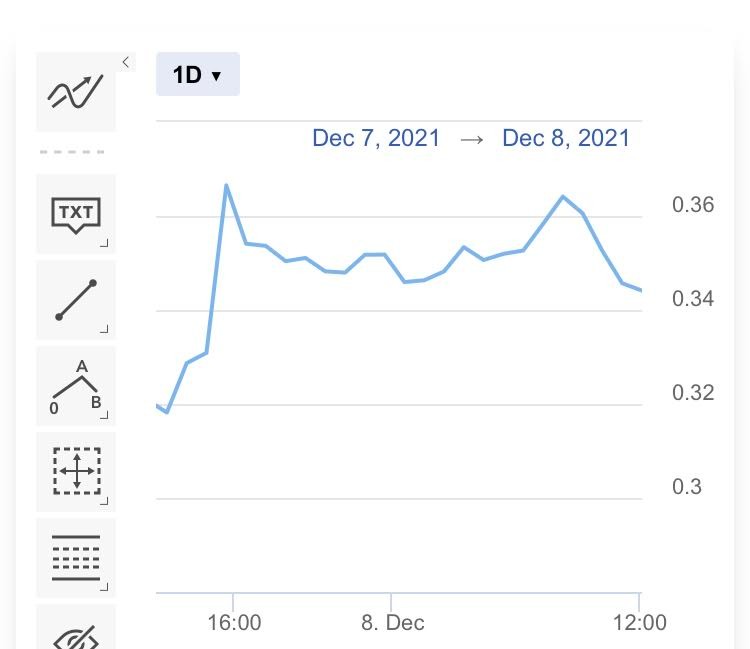The width and height of the screenshot is (750, 649).
Task: Click the 16:00 time axis label
Action: pos(234,623)
